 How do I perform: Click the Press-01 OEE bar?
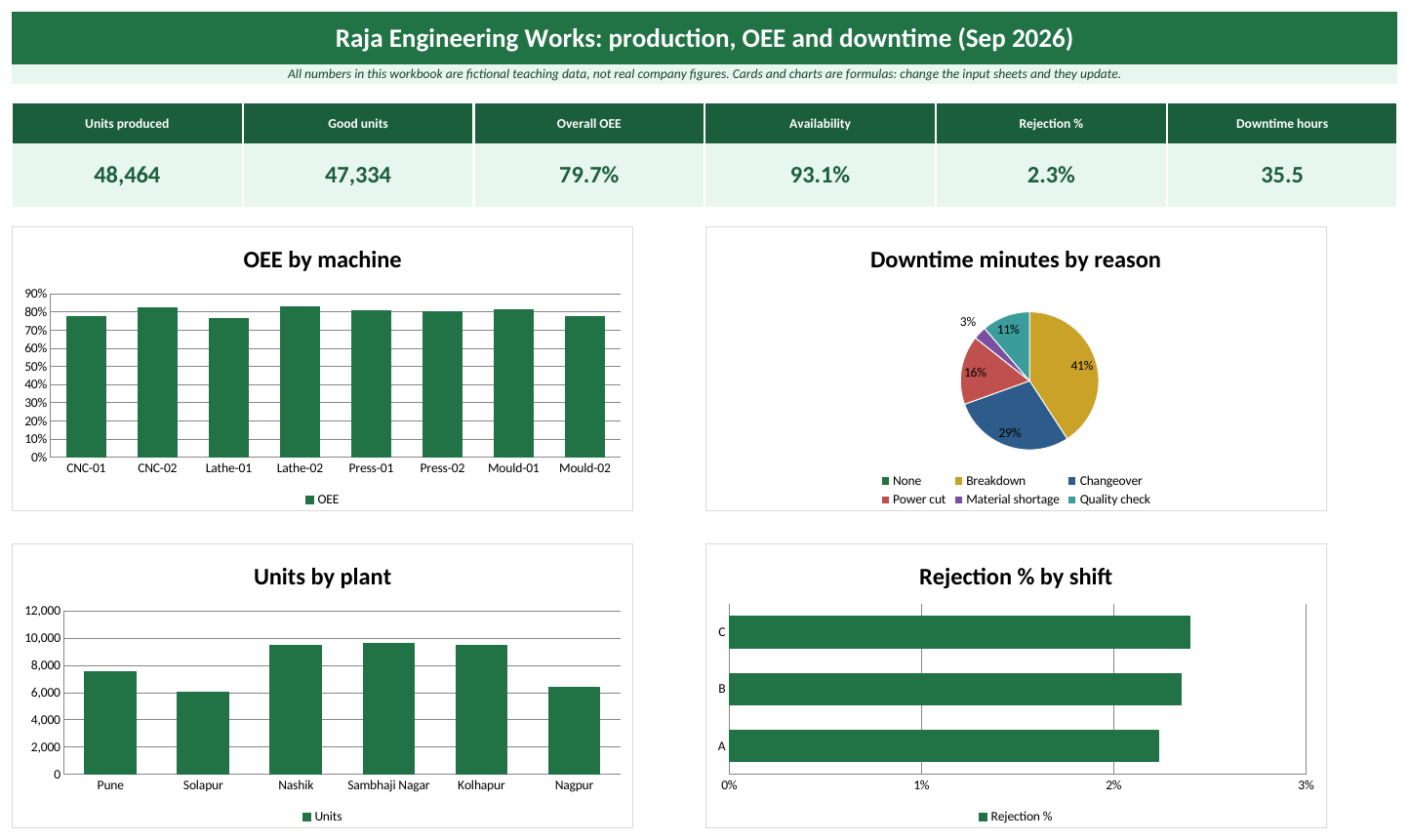tap(371, 383)
